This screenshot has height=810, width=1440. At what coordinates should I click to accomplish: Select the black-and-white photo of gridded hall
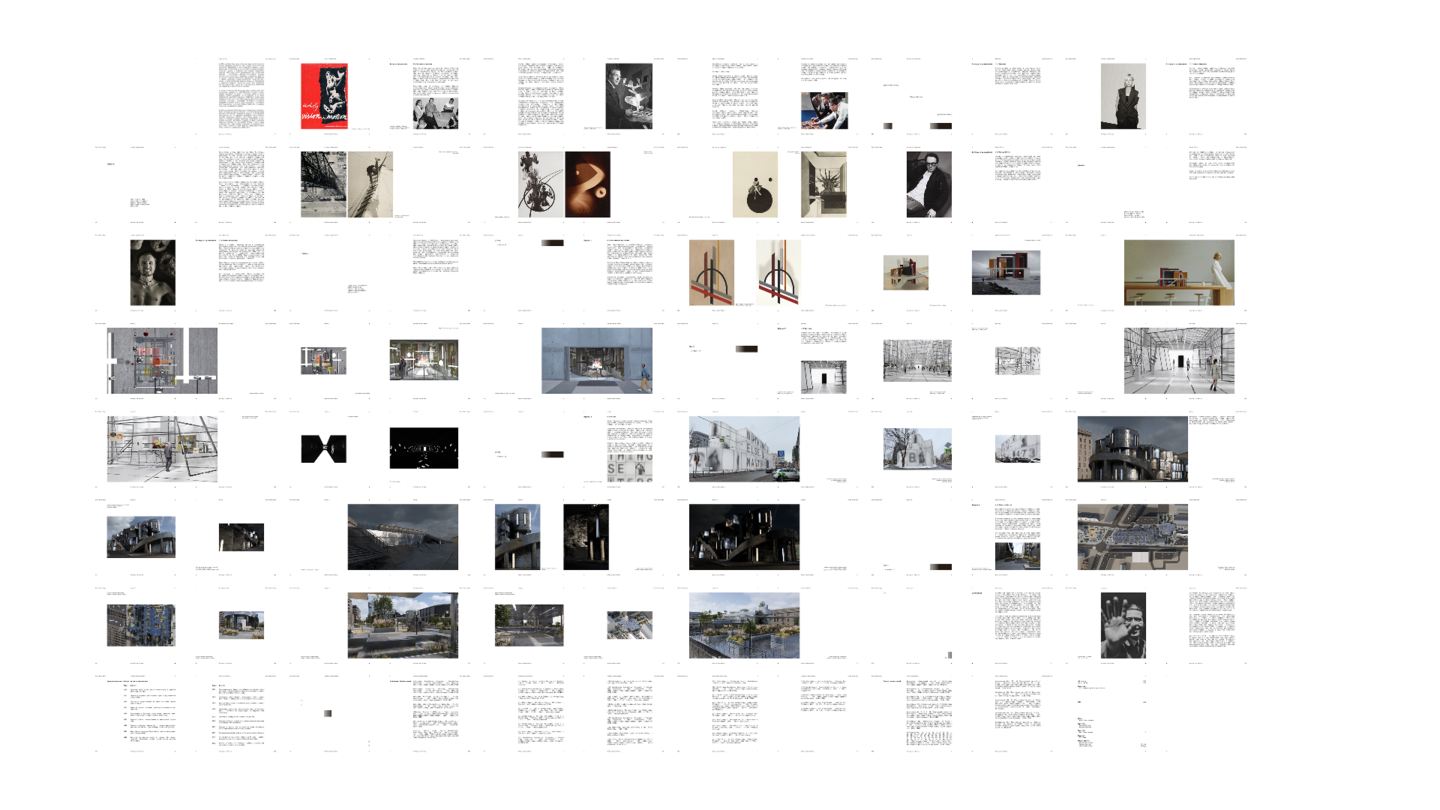click(918, 360)
